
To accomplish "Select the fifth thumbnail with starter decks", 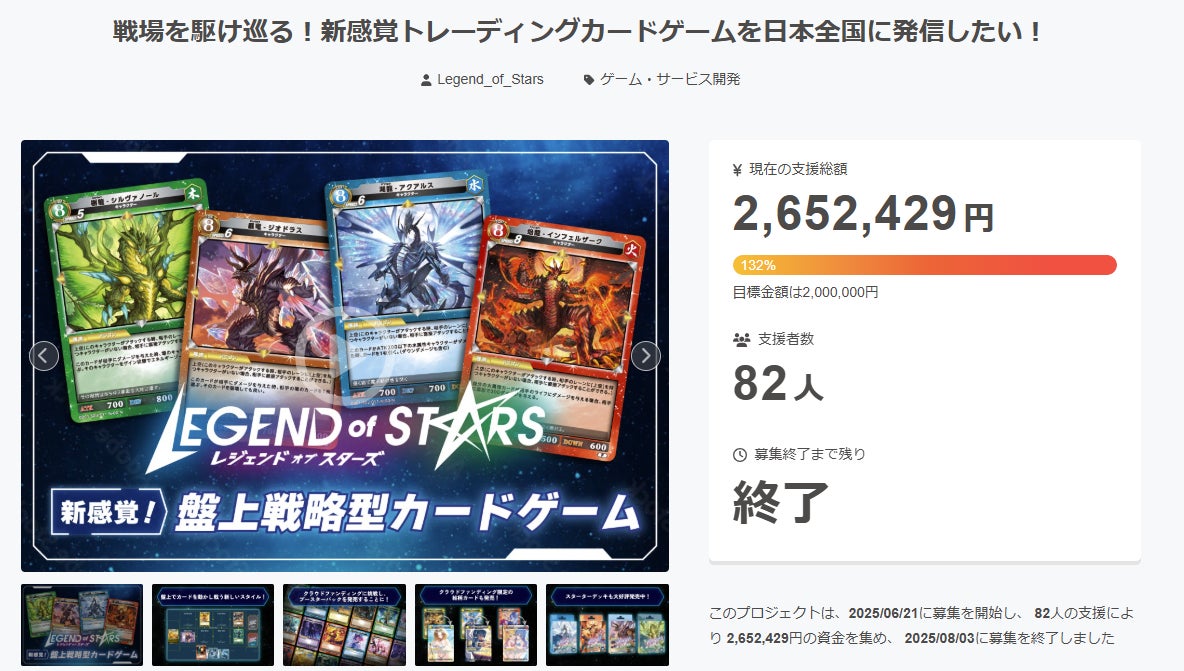I will [x=607, y=625].
